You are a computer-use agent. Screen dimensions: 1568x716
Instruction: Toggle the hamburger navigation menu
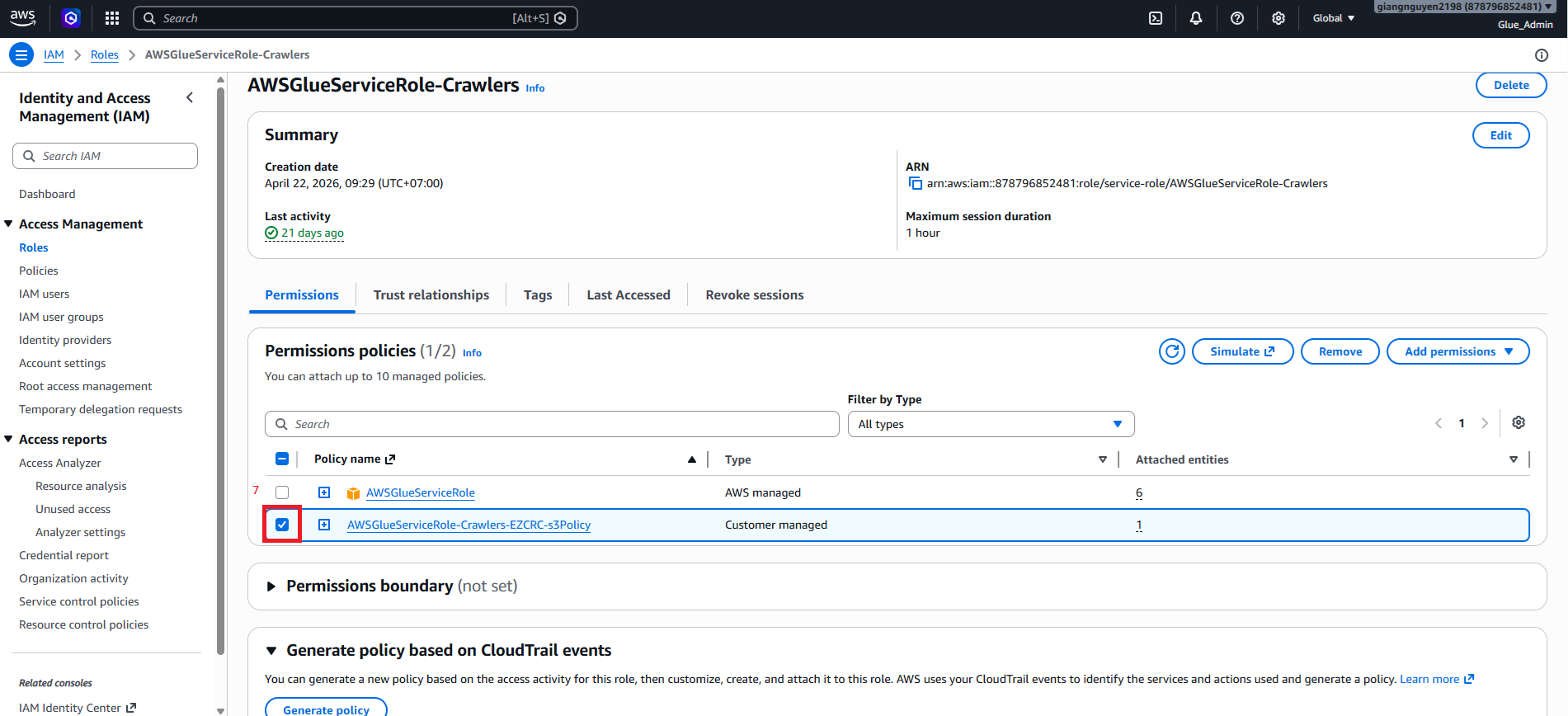point(21,54)
